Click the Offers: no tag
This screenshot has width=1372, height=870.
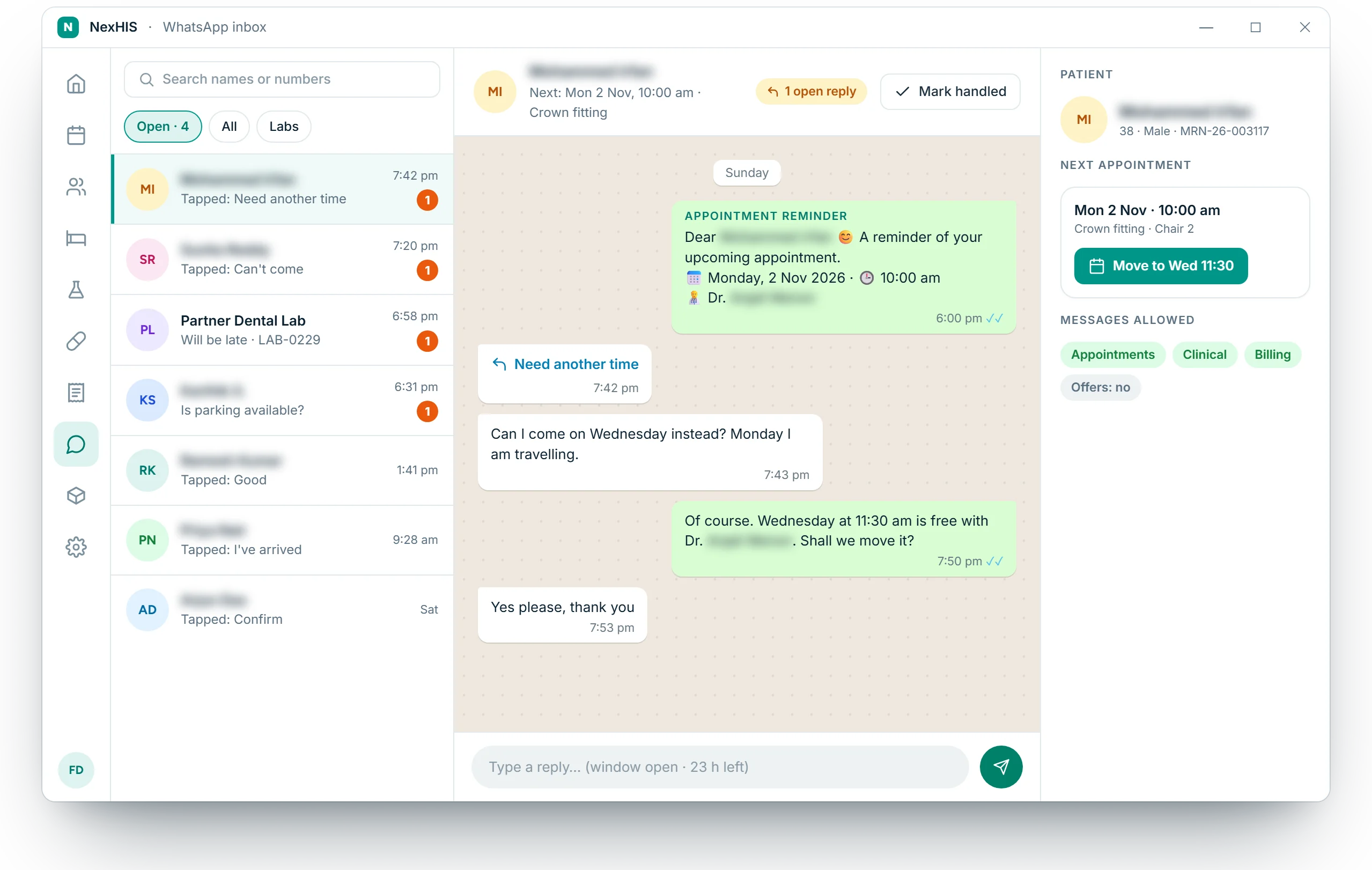pos(1100,387)
